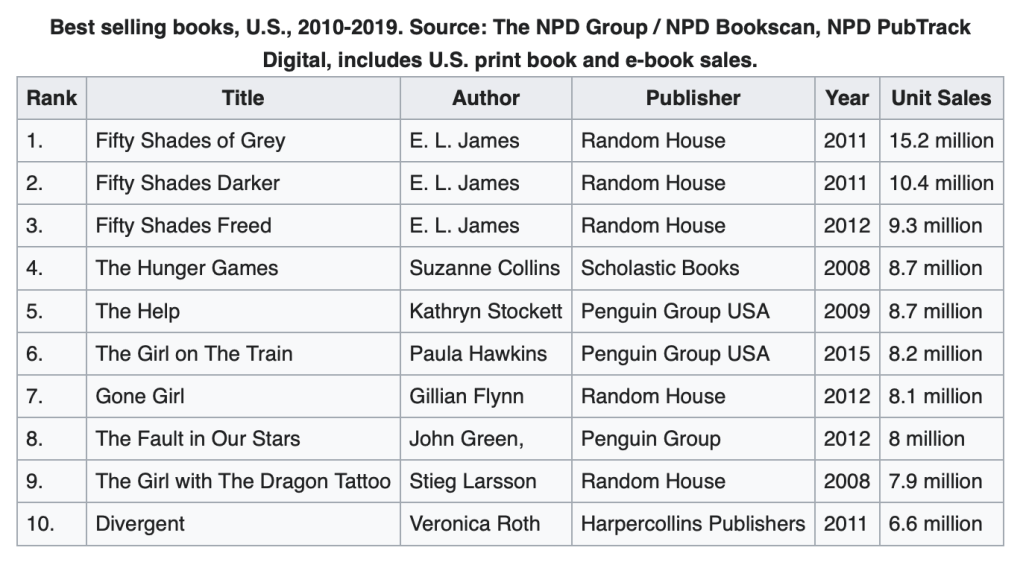1023x565 pixels.
Task: Select the 15.2 million unit sales cell
Action: coord(941,141)
